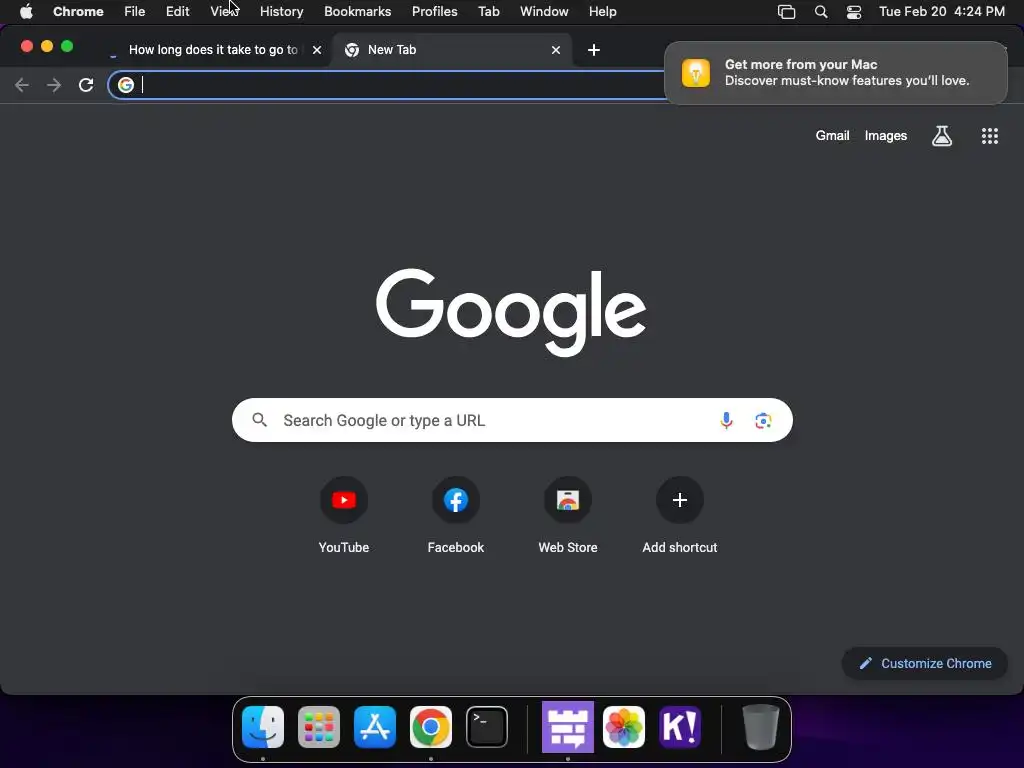Open the Trash in the dock
The height and width of the screenshot is (768, 1024).
(x=761, y=727)
